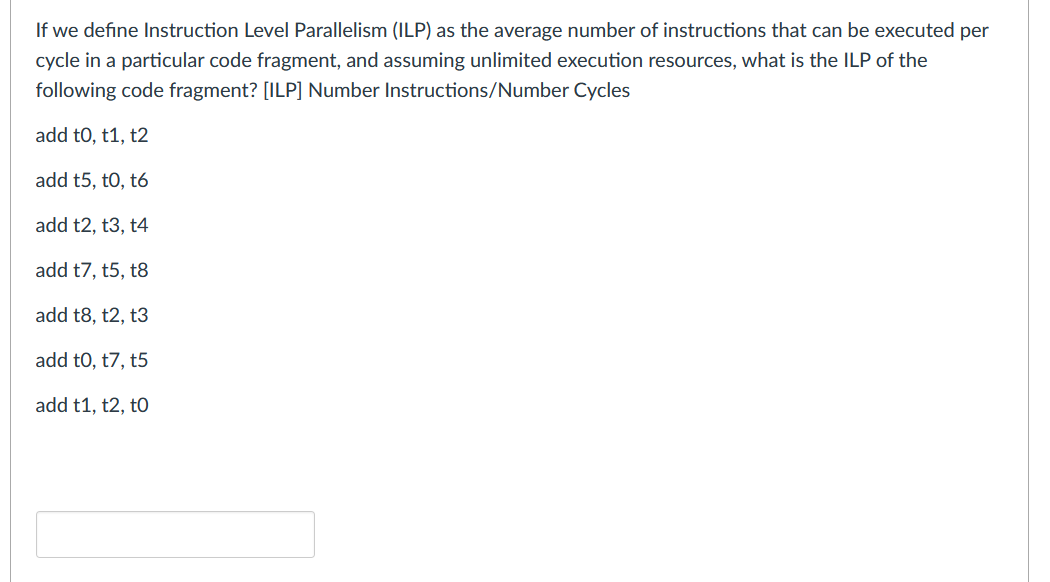Viewport: 1050px width, 582px height.
Task: Select the instruction line add t1, t2, t0
Action: [92, 405]
